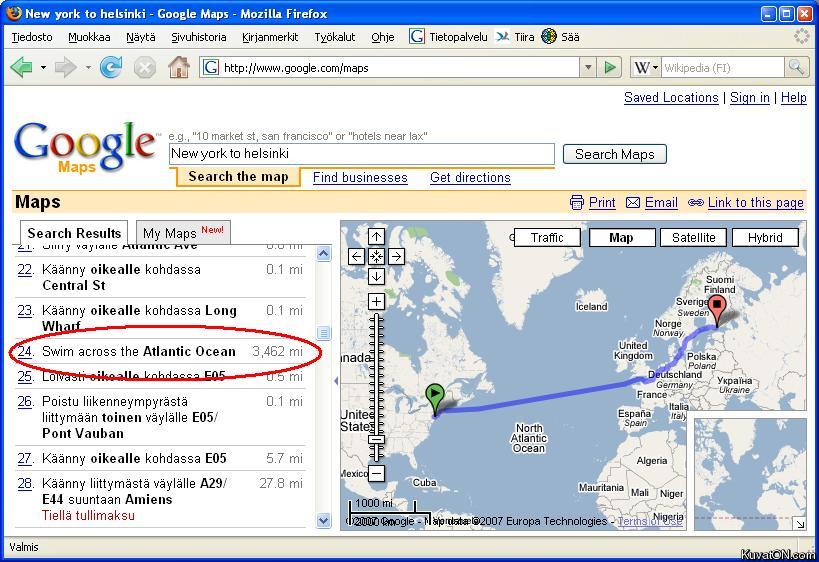The image size is (819, 562).
Task: Open the Sivuhistoria menu
Action: coord(199,37)
